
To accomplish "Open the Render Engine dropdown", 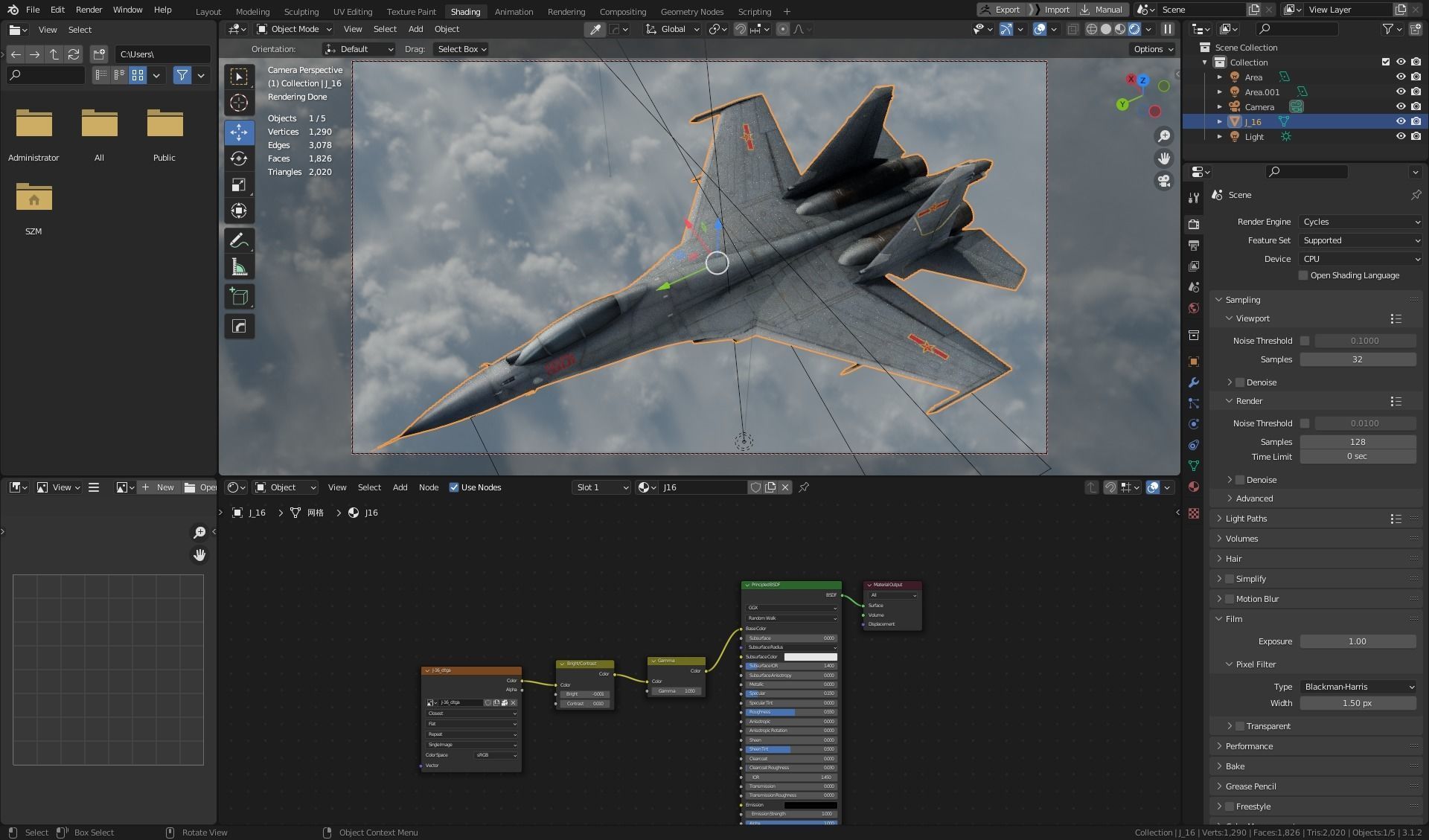I will [x=1360, y=222].
